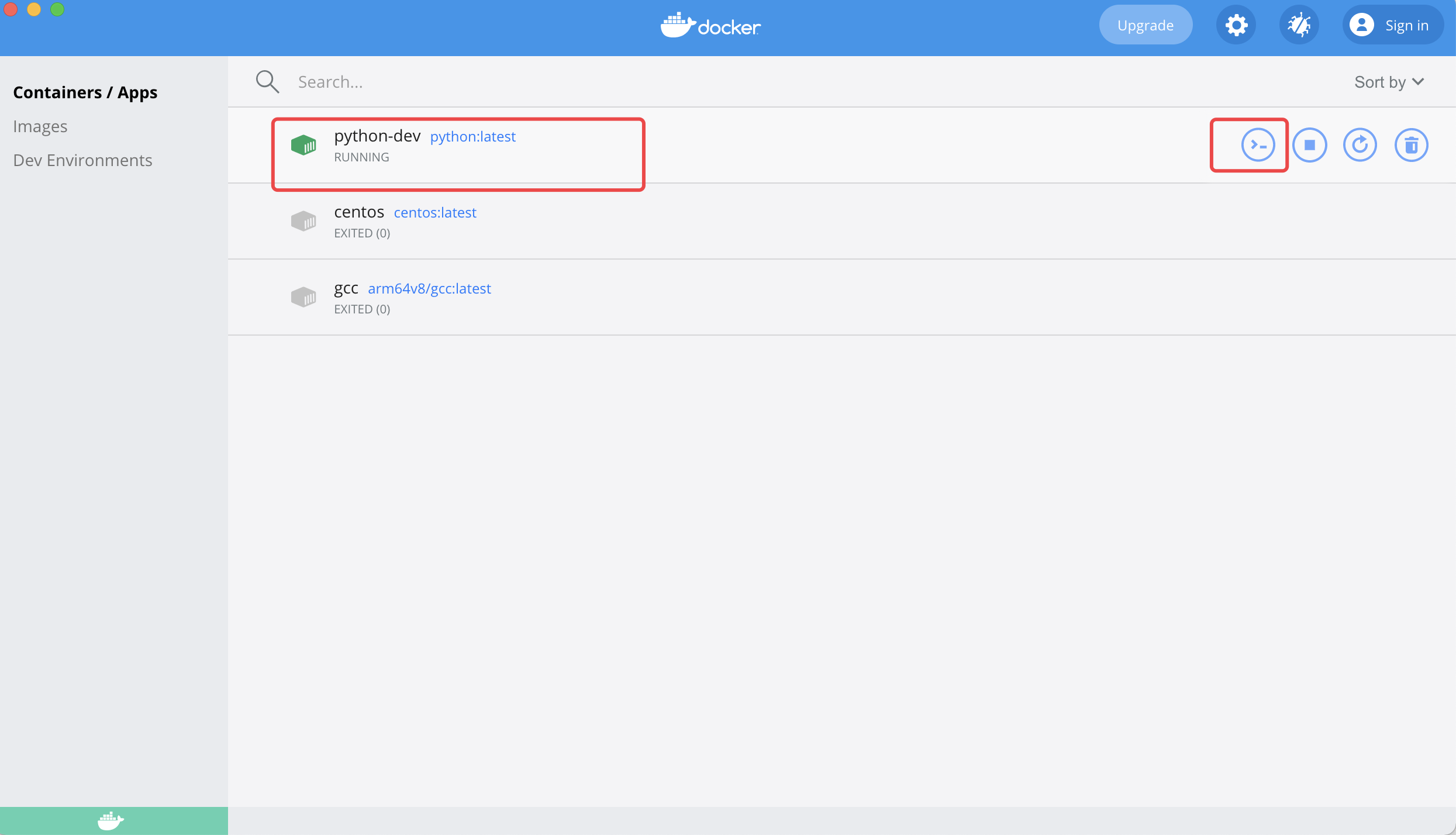The width and height of the screenshot is (1456, 835).
Task: Click Sign in button
Action: point(1392,25)
